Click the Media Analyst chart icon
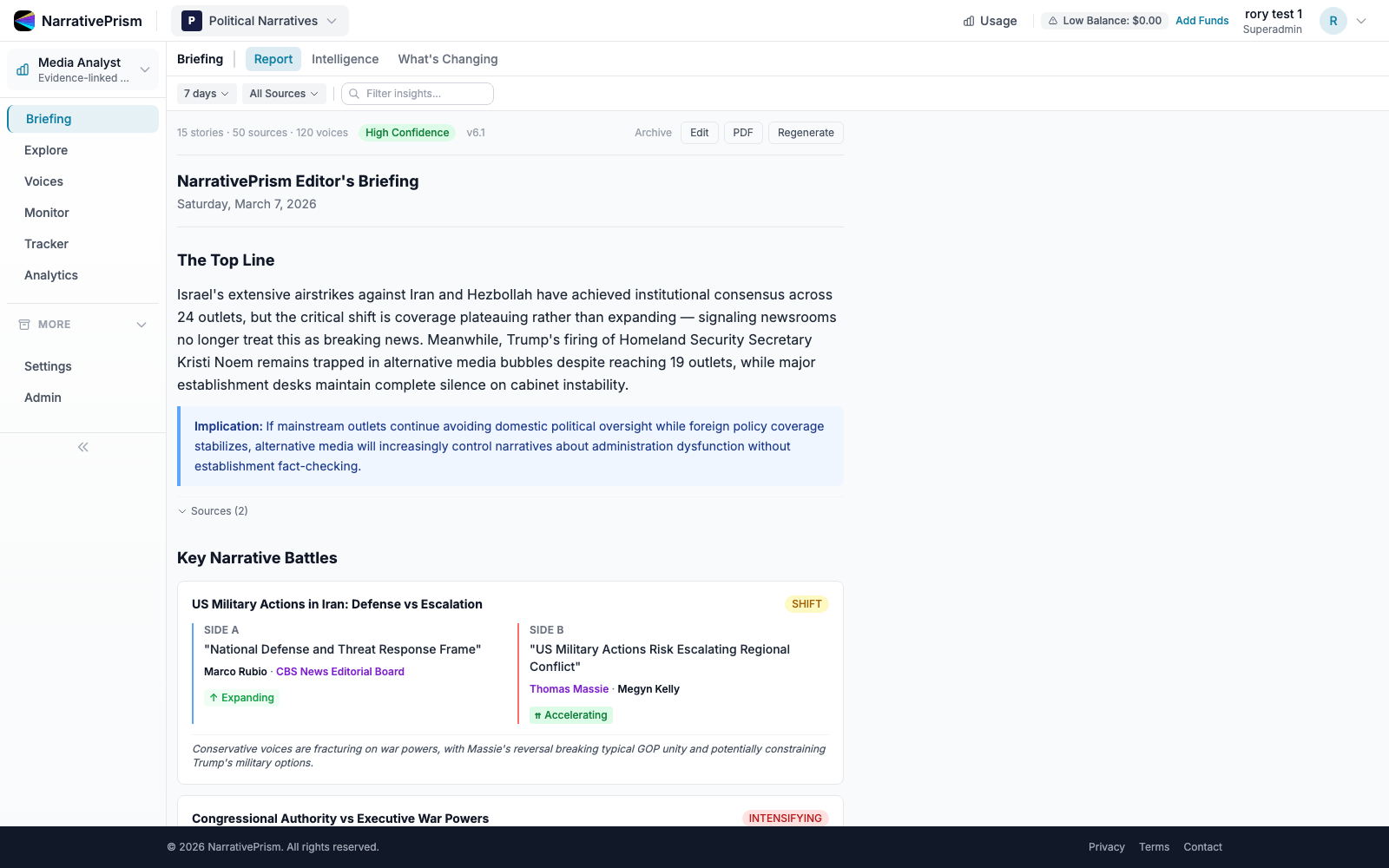The image size is (1389, 868). point(21,69)
